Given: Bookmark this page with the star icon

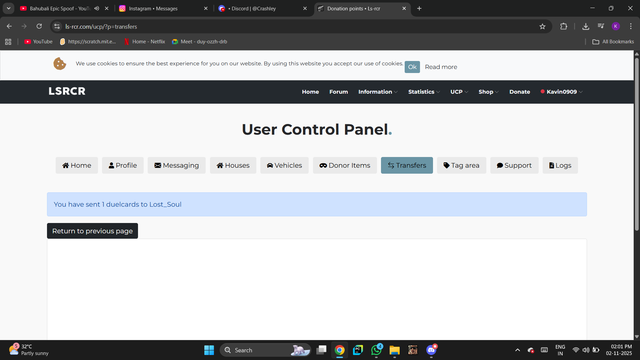Looking at the screenshot, I should (x=542, y=27).
